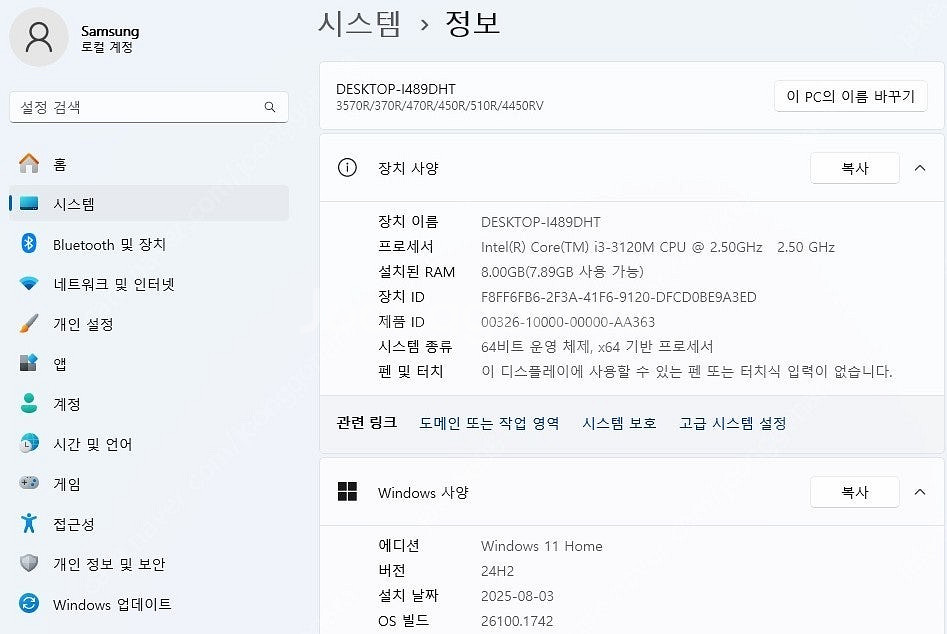Image resolution: width=947 pixels, height=634 pixels.
Task: Click device ID F8FF6FB6-2F3A-41F6-9120-DFCD0BE9A3ED
Action: pos(618,297)
